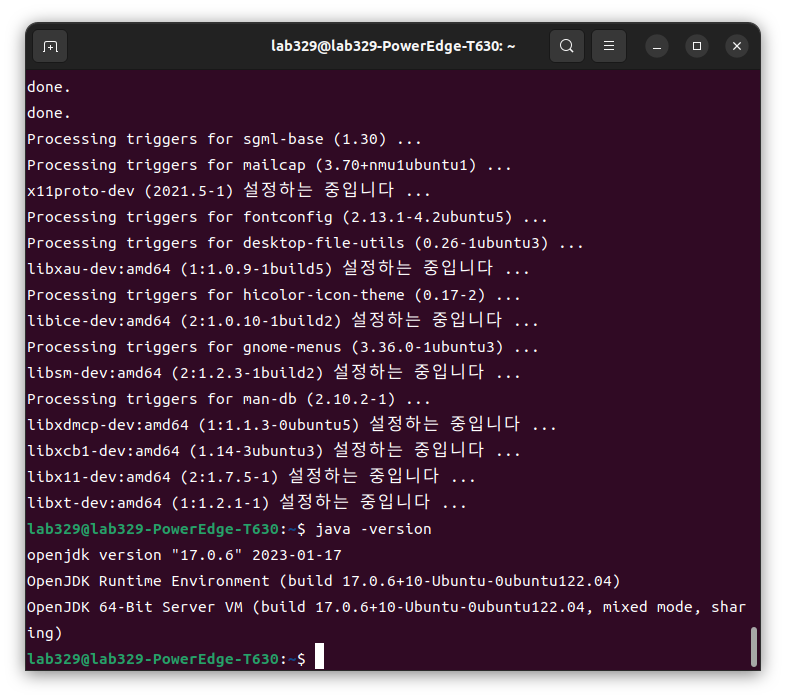
Task: Click the desktop-file-utils triggers line
Action: click(x=305, y=243)
